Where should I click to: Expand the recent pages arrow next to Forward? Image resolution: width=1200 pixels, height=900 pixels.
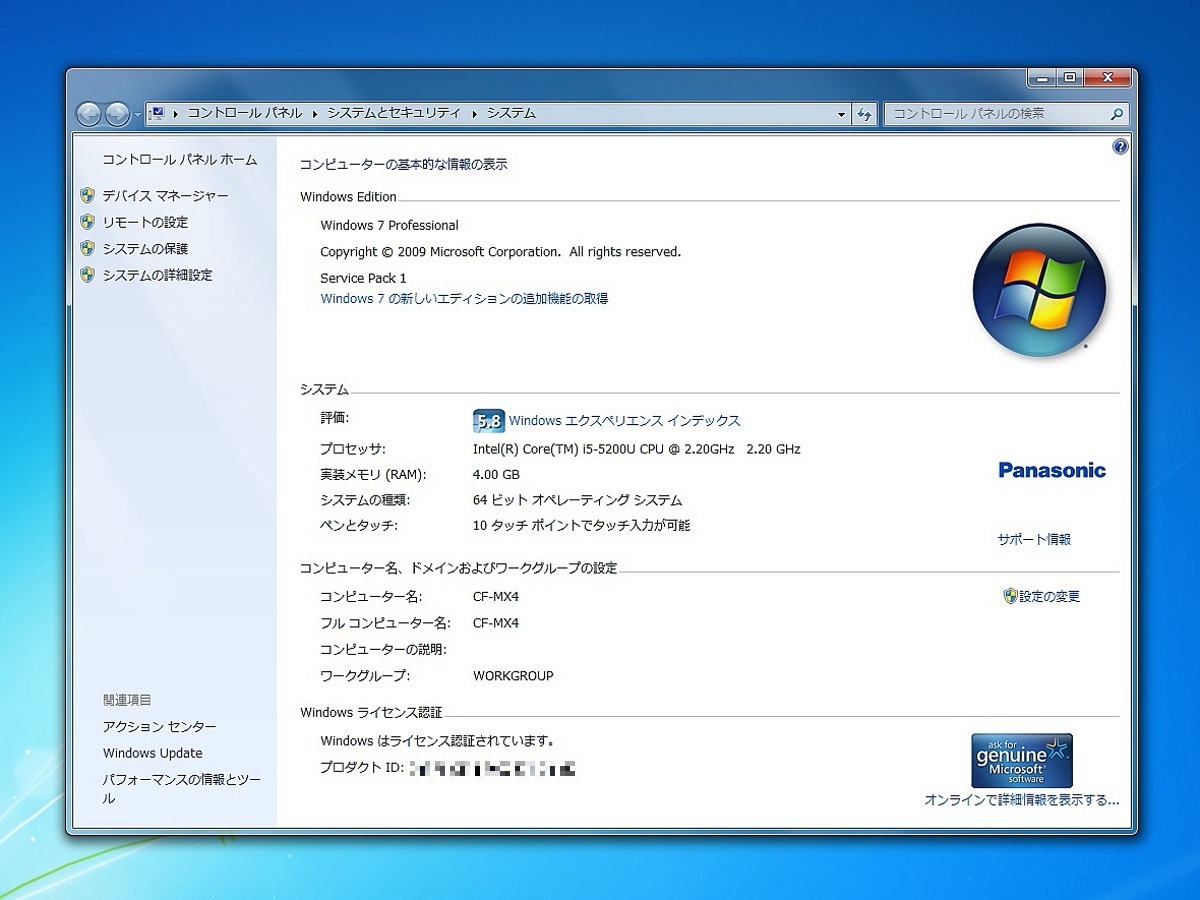[x=137, y=115]
